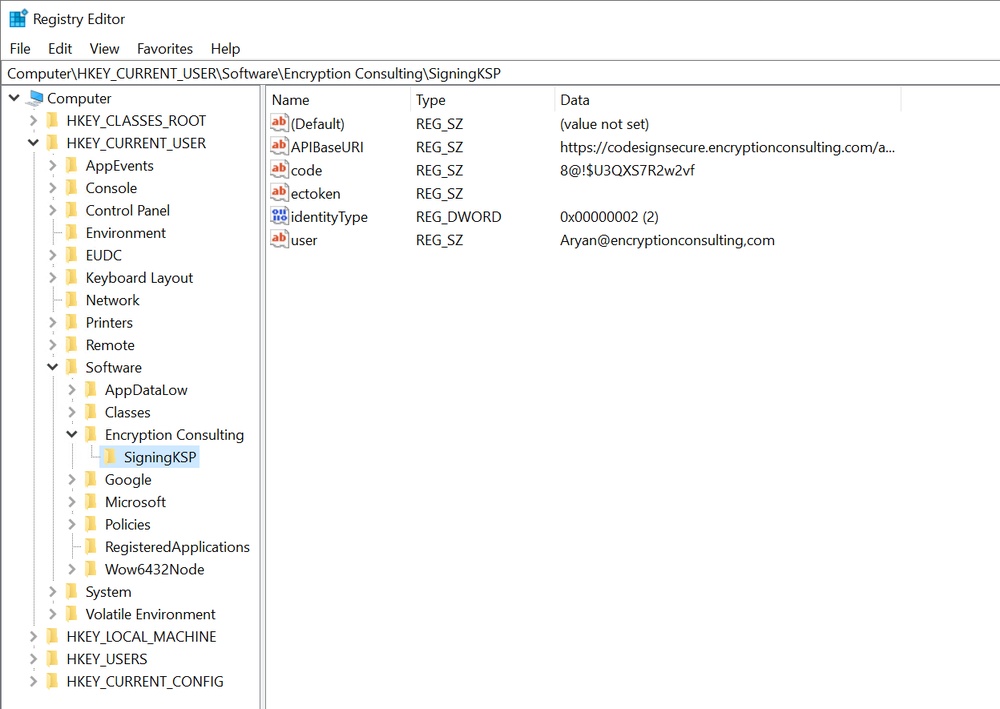The image size is (1000, 709).
Task: Click the Network folder icon
Action: coord(72,300)
